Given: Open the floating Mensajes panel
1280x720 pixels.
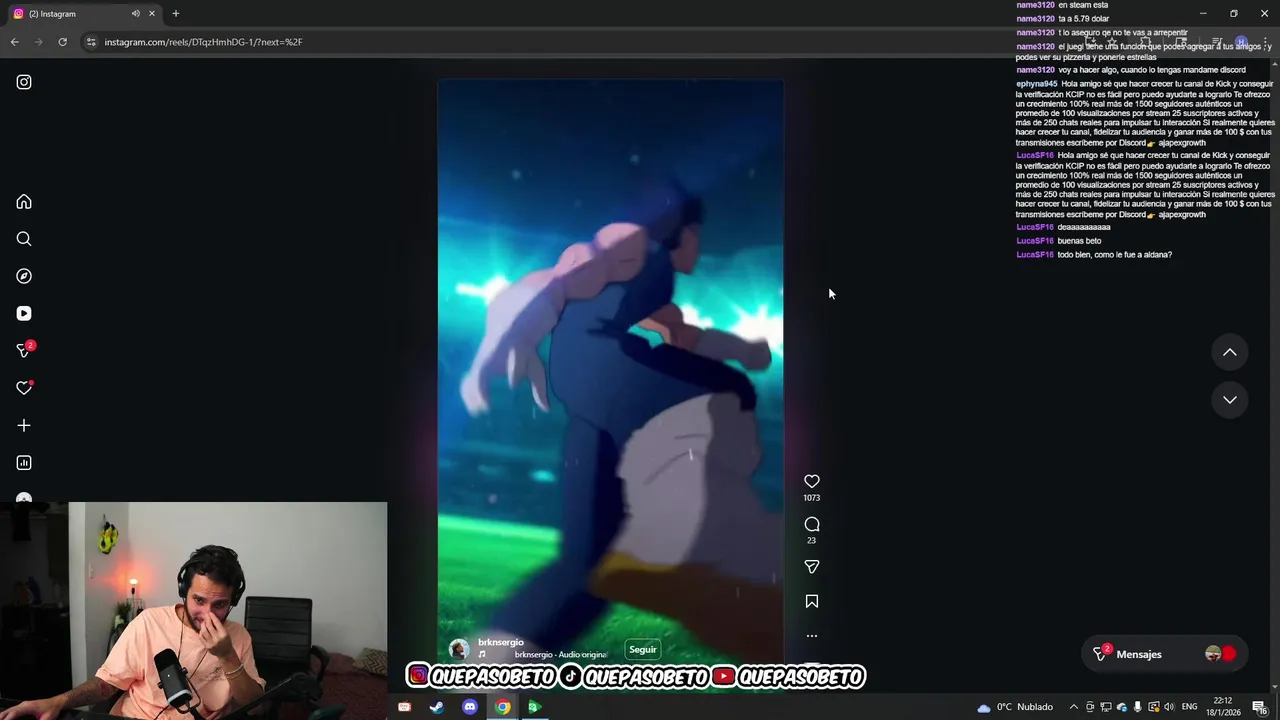Looking at the screenshot, I should pos(1165,654).
